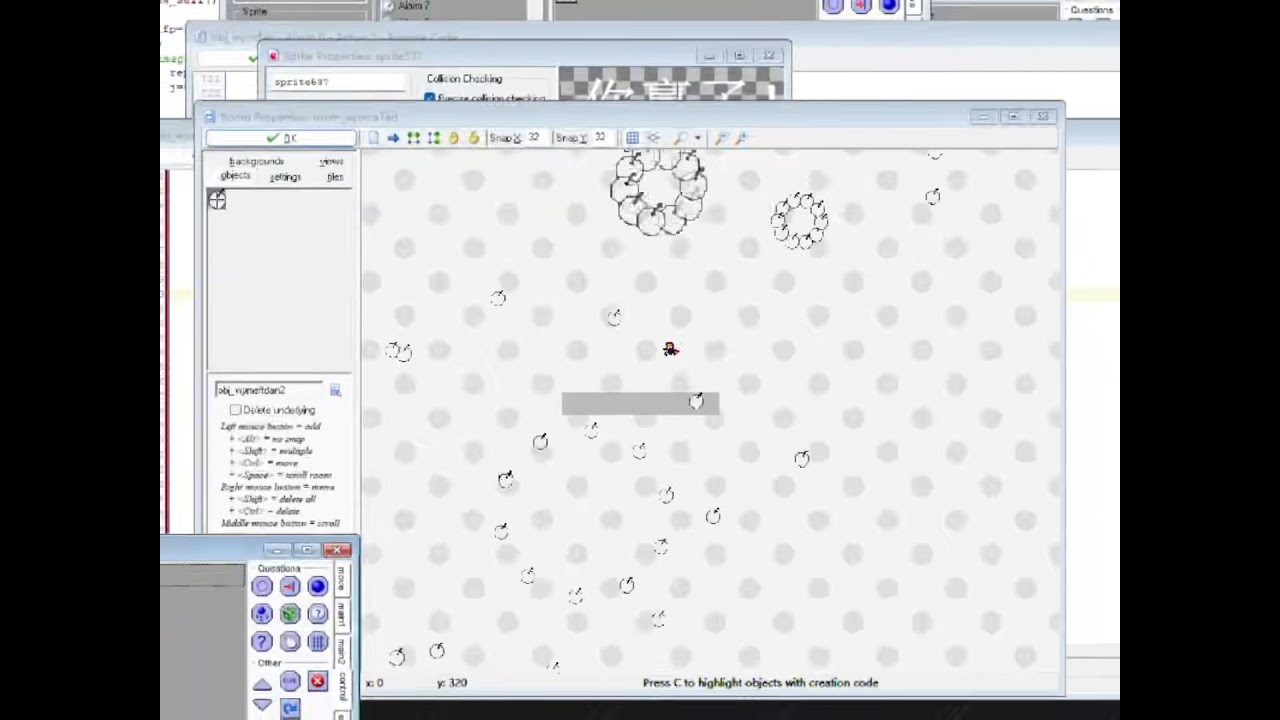Click the clear room instances icon

coord(374,138)
